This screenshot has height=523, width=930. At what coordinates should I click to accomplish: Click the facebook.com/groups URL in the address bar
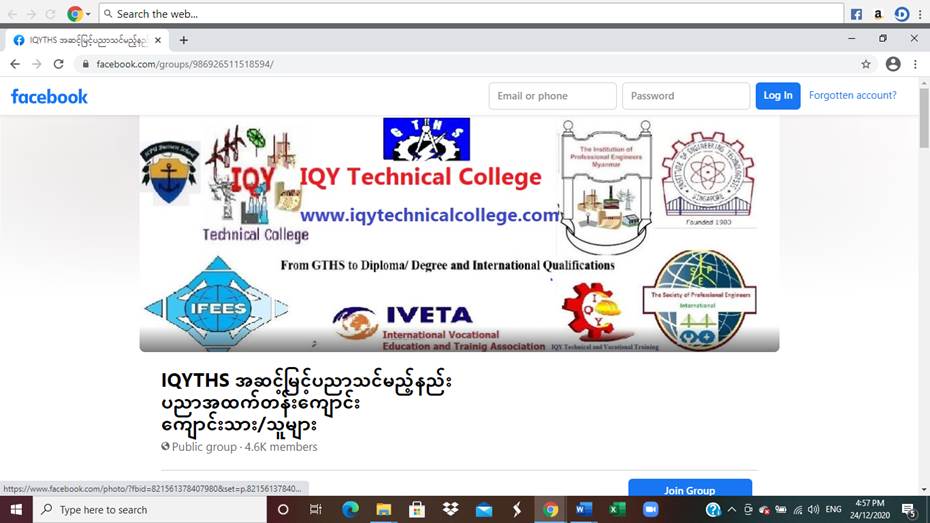click(185, 64)
